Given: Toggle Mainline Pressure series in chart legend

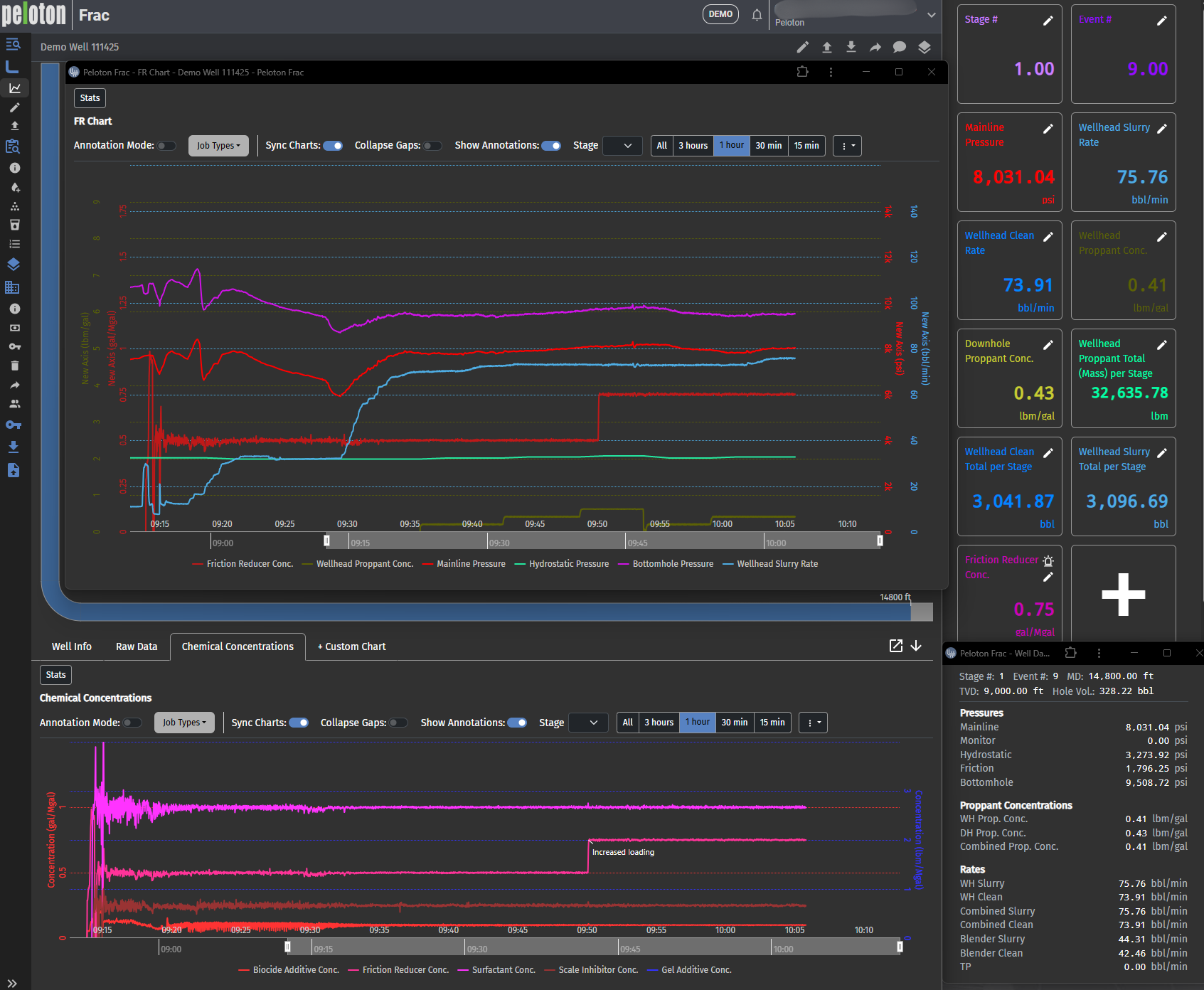Looking at the screenshot, I should 470,564.
